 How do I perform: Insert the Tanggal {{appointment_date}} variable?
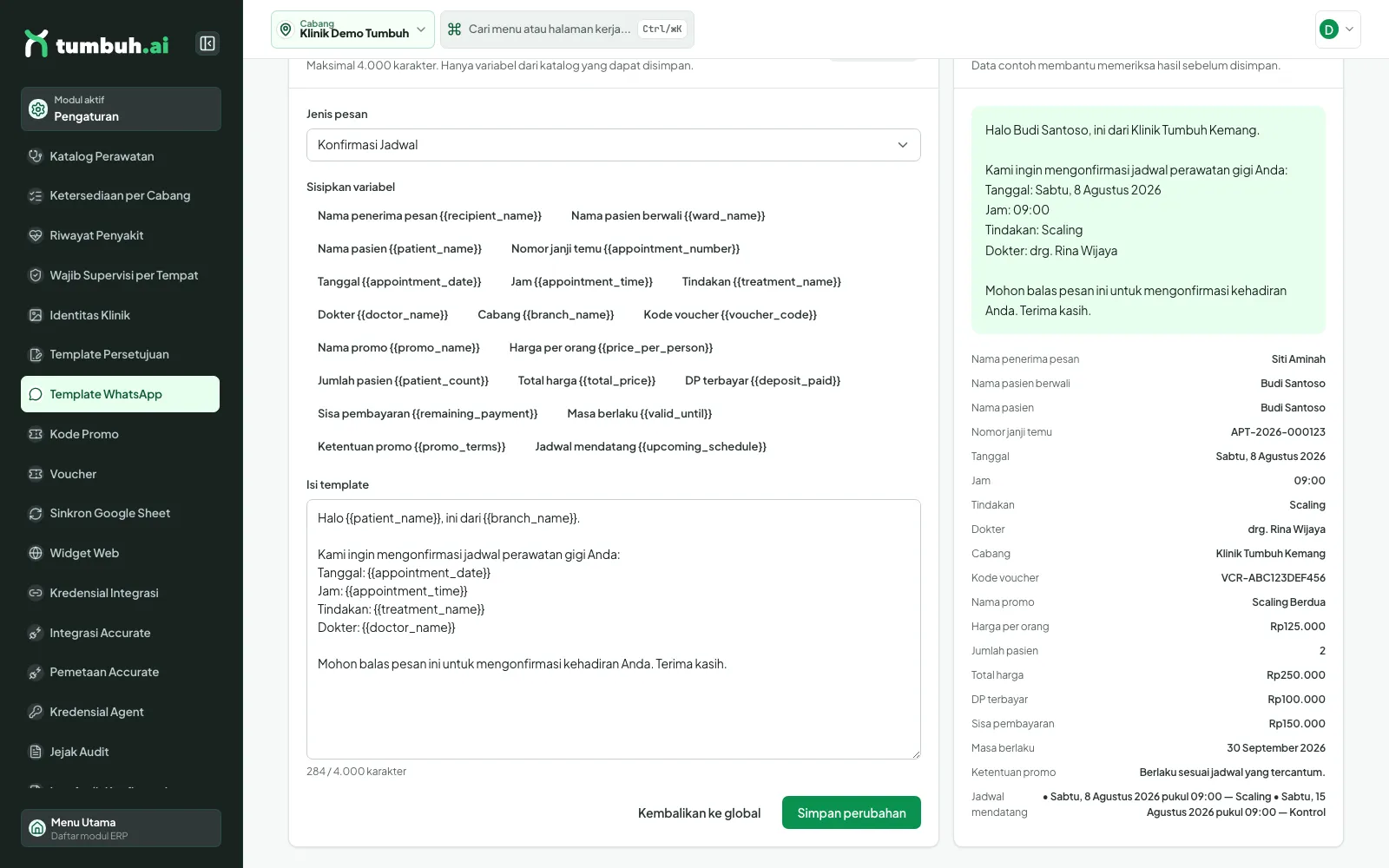399,281
